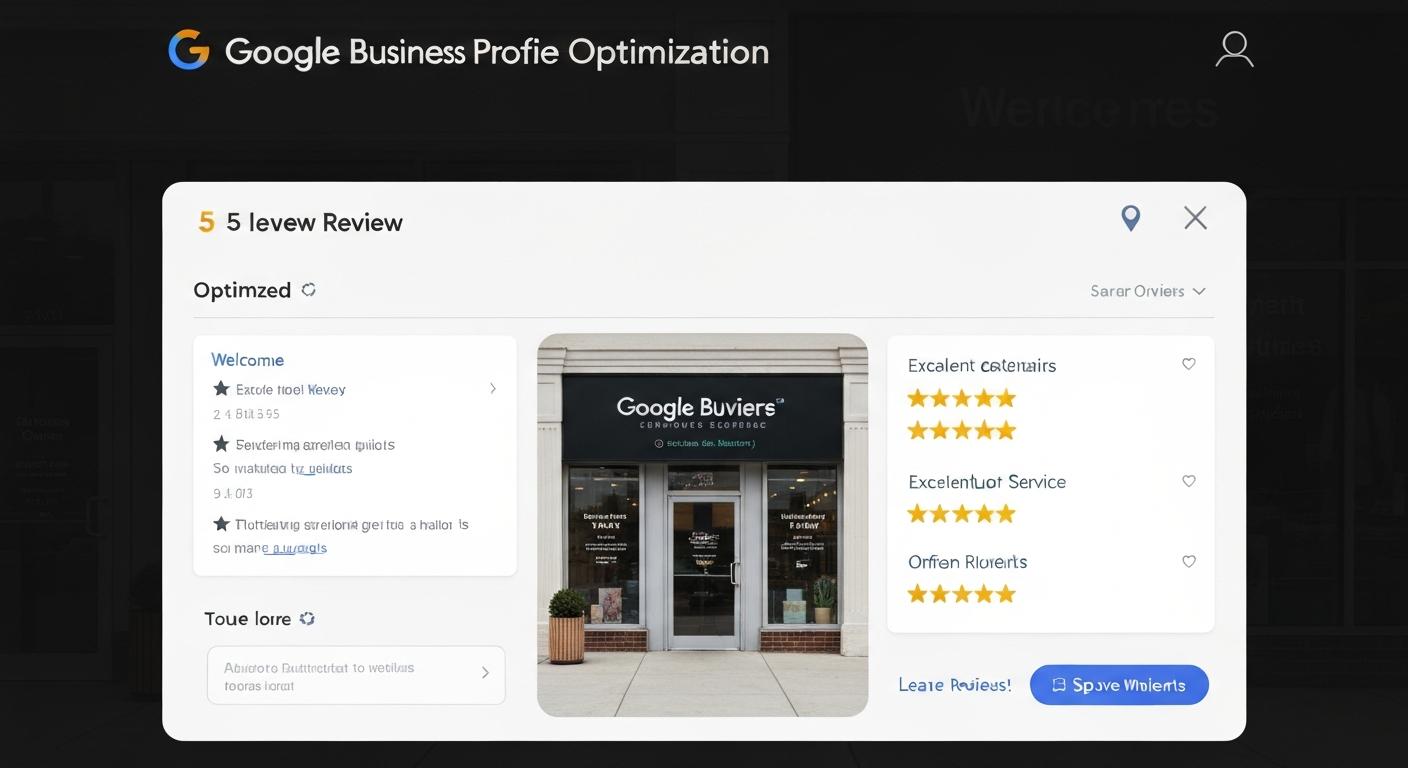Click the Google G logo
This screenshot has width=1408, height=768.
click(x=189, y=50)
